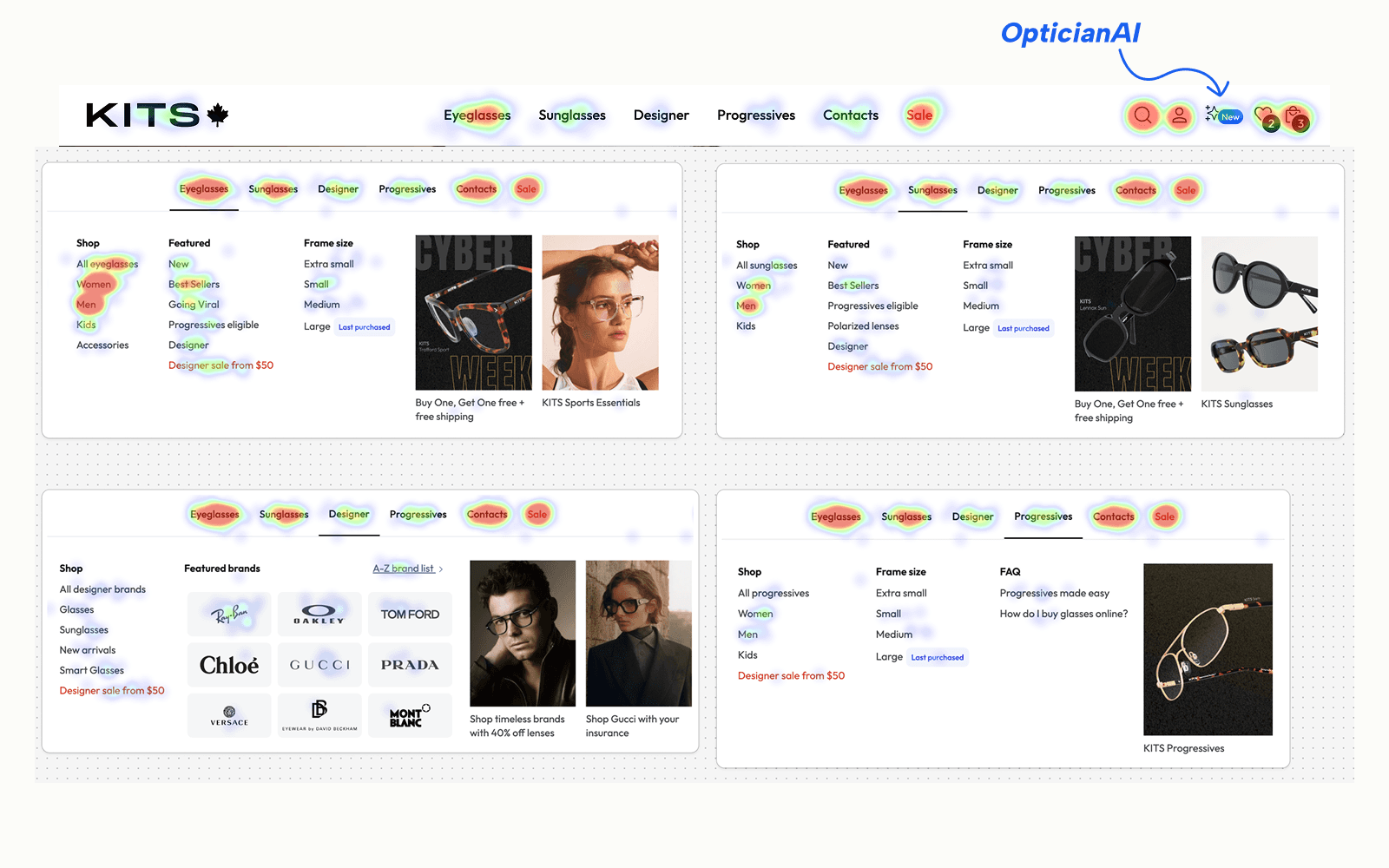Image resolution: width=1389 pixels, height=868 pixels.
Task: Open Glasses link under All designer brands
Action: pyautogui.click(x=76, y=609)
